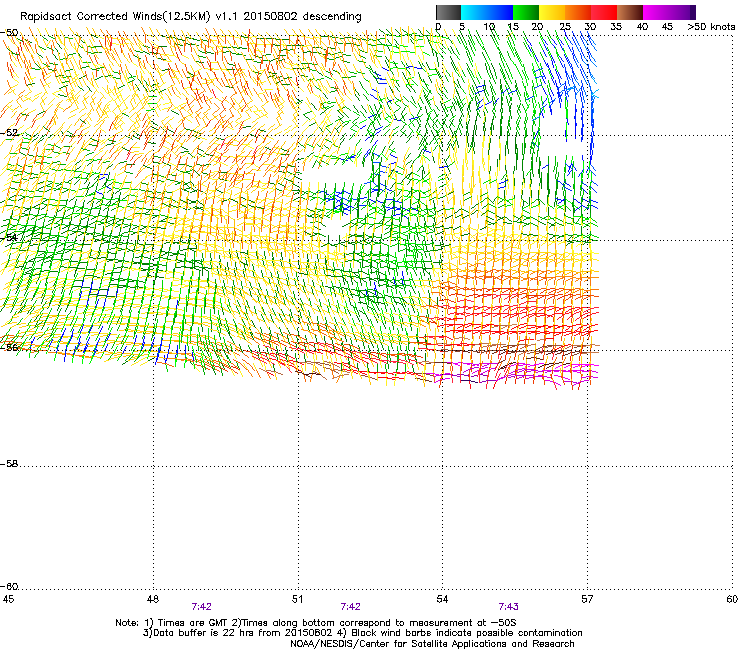Click the '7:43' purple time label

(508, 607)
